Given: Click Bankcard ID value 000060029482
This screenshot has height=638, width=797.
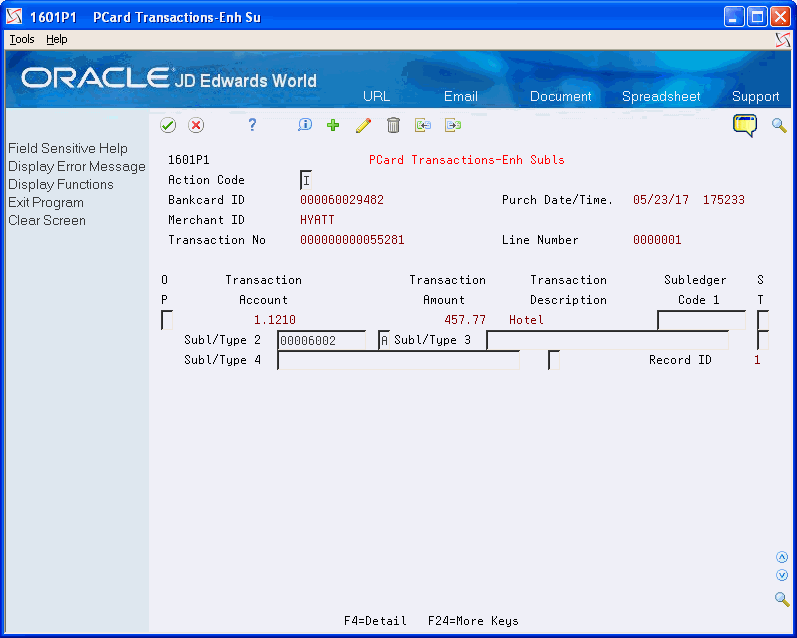Looking at the screenshot, I should 342,200.
